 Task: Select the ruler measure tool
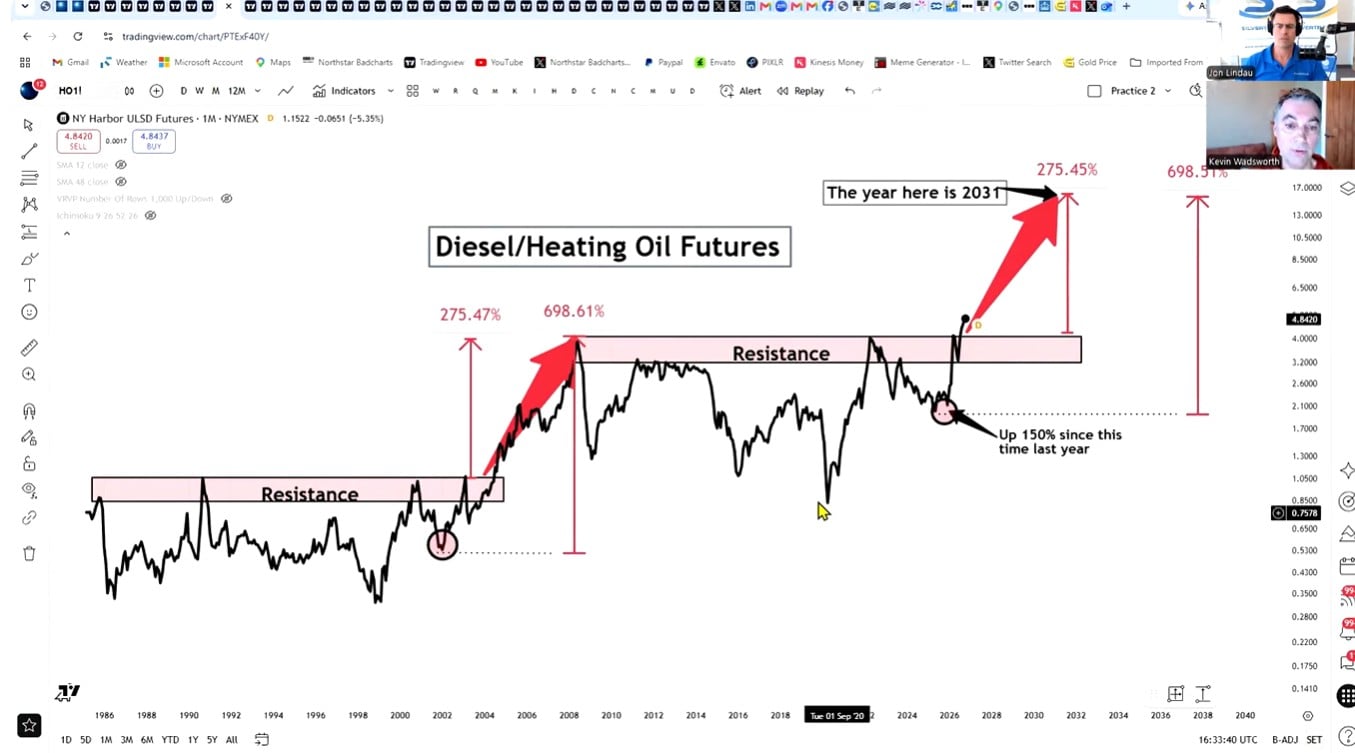[29, 348]
